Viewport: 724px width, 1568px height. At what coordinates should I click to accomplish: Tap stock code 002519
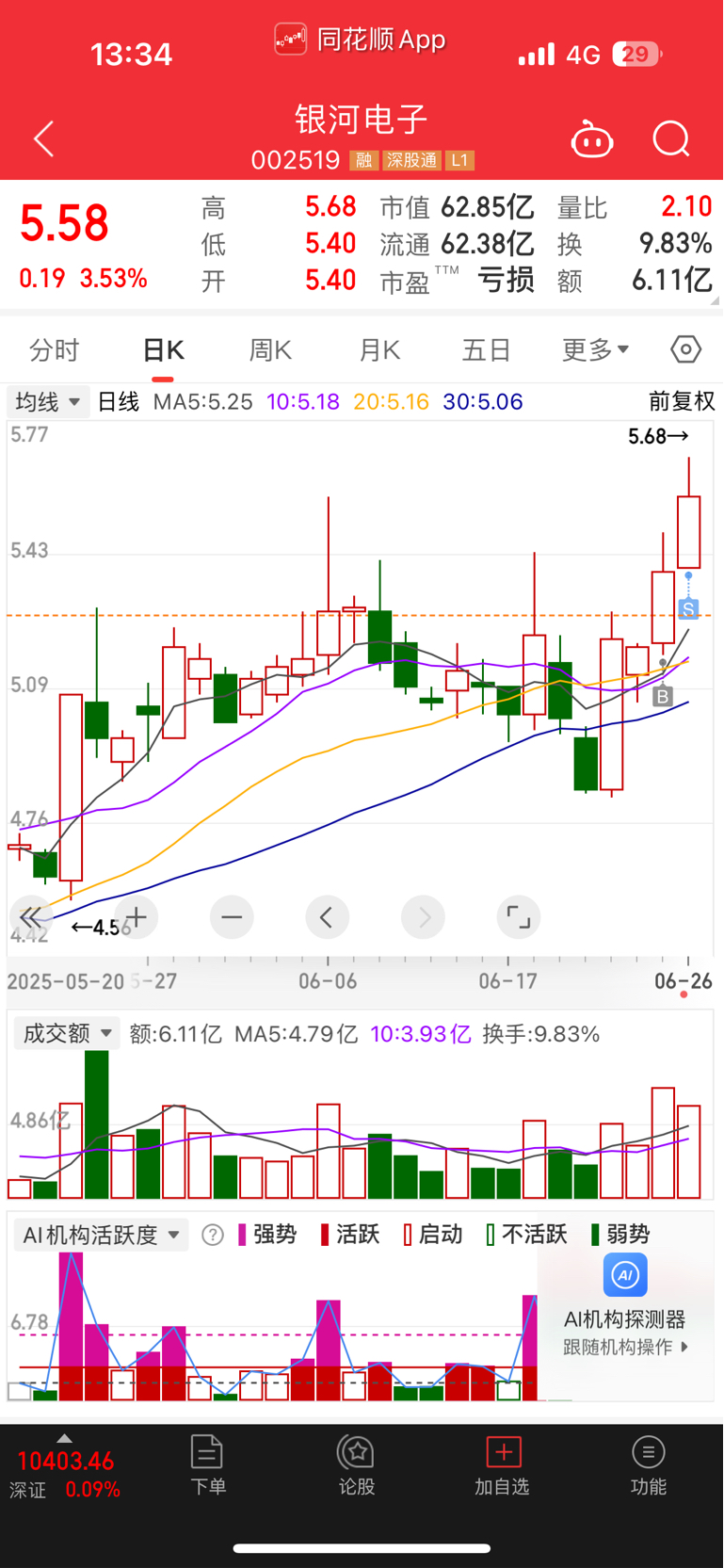296,160
